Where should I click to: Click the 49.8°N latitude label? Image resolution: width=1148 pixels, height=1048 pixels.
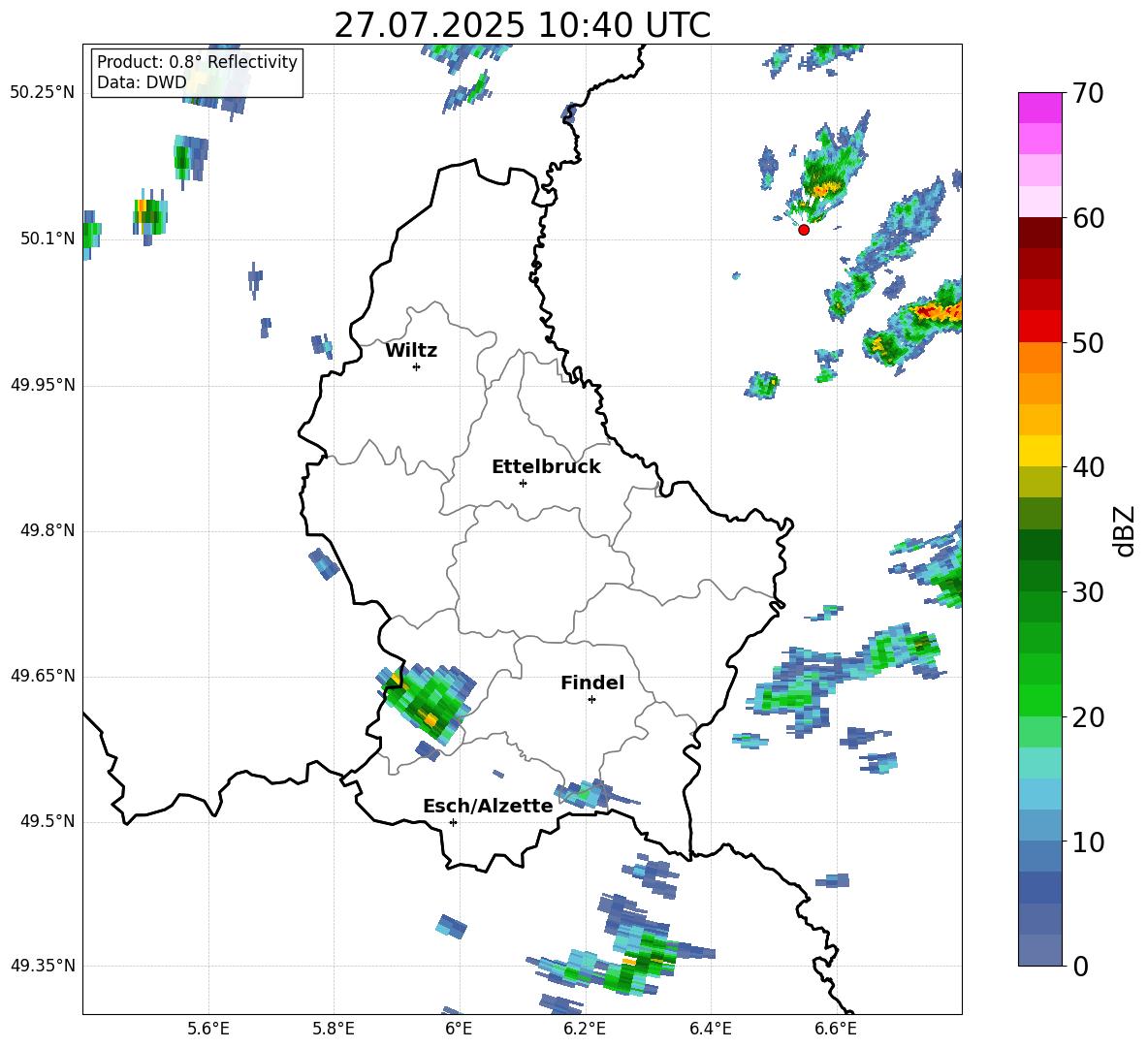(x=48, y=530)
